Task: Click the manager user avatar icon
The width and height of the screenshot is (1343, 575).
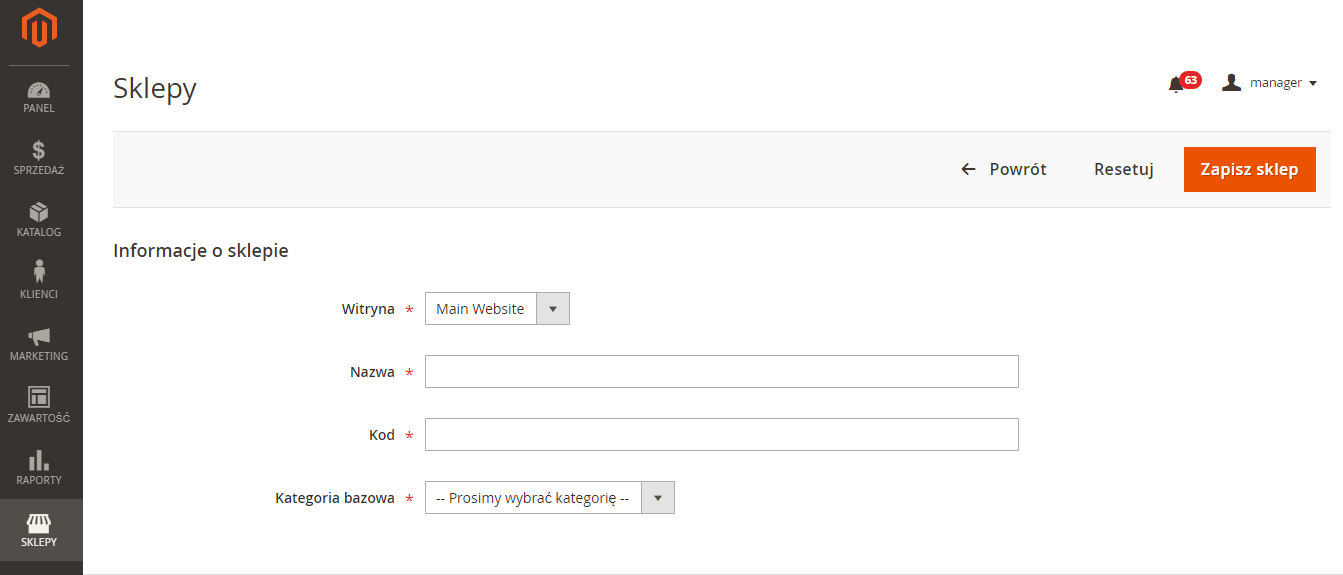Action: pyautogui.click(x=1231, y=83)
